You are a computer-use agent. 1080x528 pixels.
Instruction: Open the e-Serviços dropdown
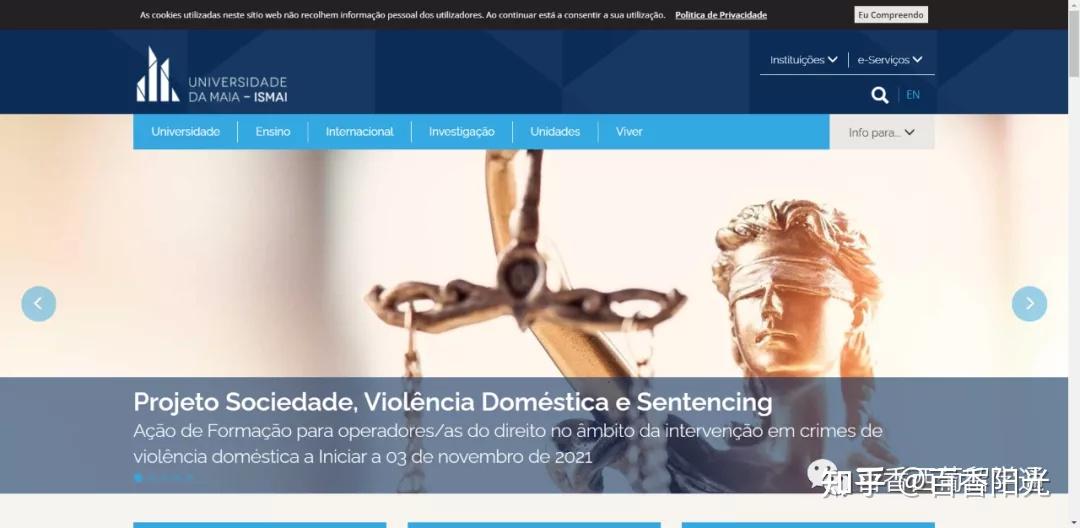(x=890, y=60)
